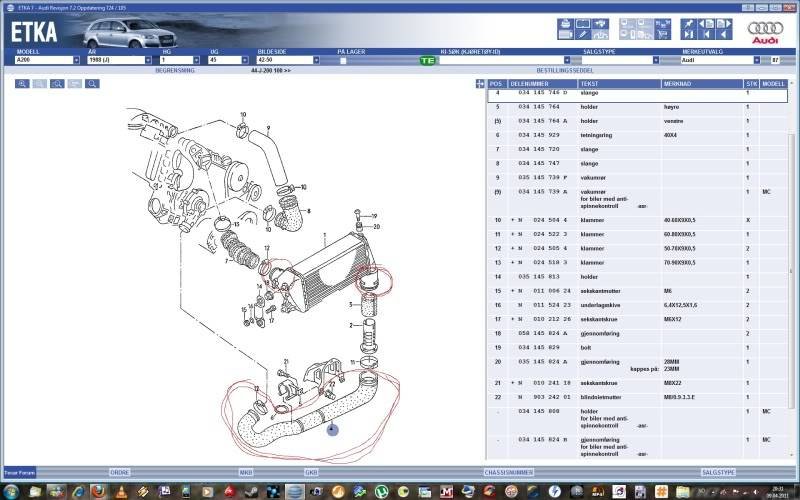This screenshot has width=800, height=500.
Task: Switch to the ORDRE tab at the bottom
Action: point(119,471)
